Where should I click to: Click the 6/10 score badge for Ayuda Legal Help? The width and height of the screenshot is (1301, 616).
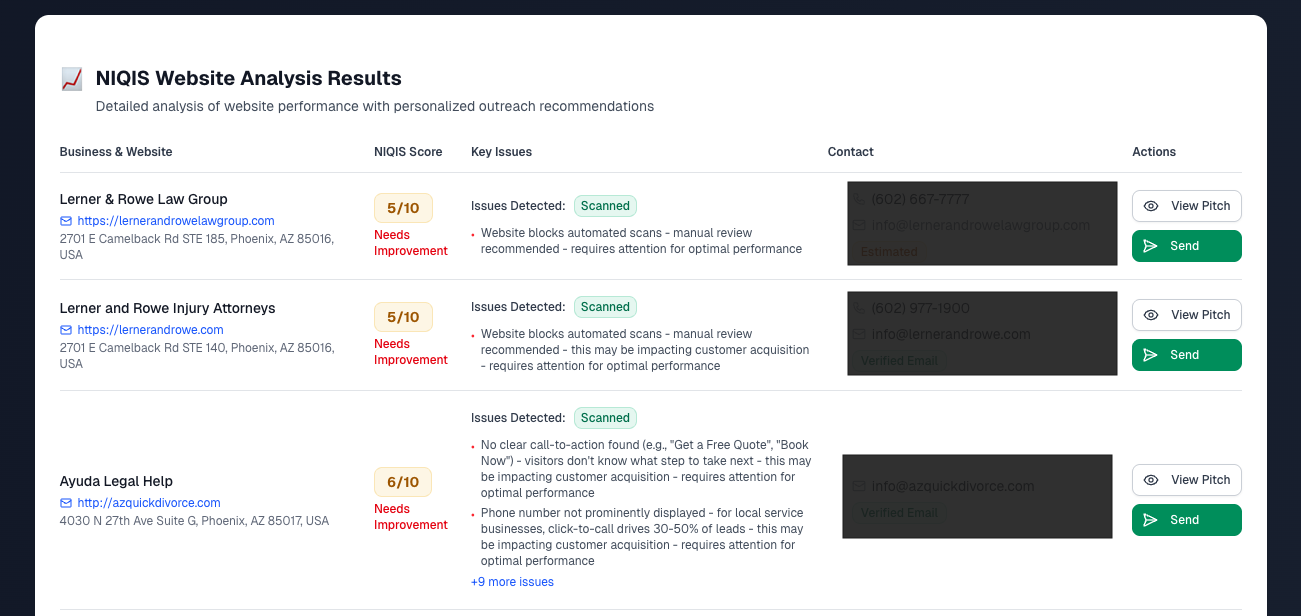coord(403,482)
